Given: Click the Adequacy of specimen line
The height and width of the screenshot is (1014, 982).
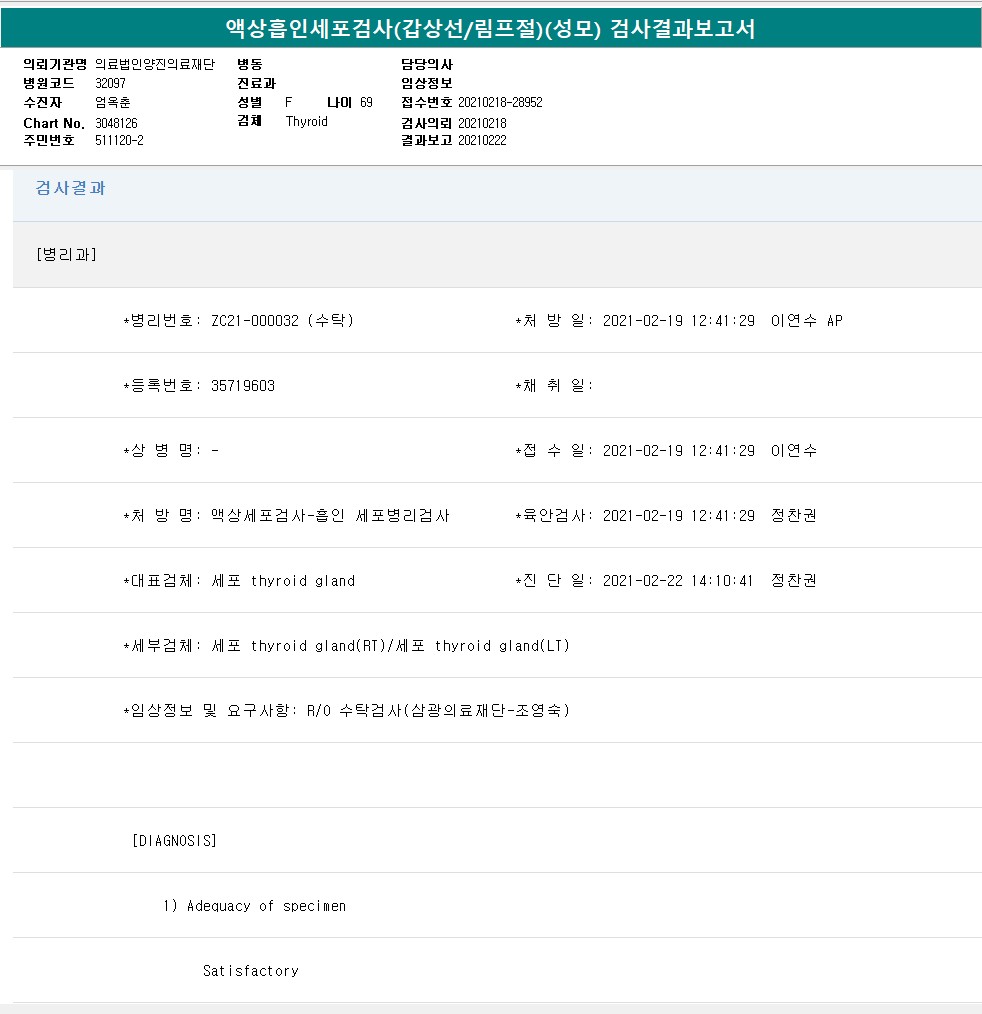Looking at the screenshot, I should (254, 906).
